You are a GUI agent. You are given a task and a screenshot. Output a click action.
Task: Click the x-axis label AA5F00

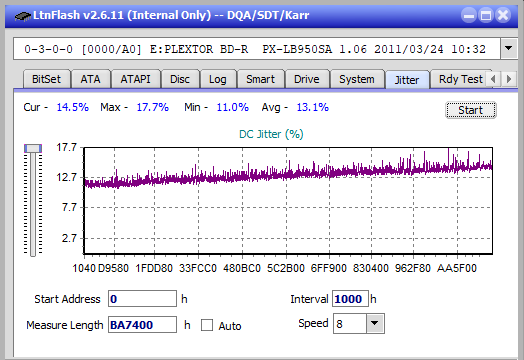(457, 268)
